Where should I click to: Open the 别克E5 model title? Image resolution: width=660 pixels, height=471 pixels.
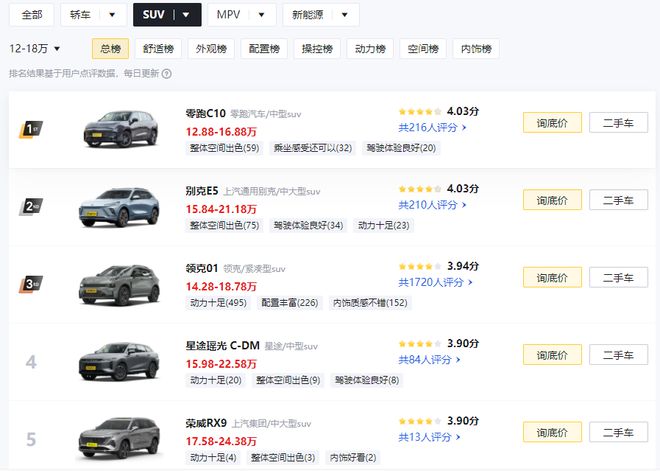[x=202, y=191]
